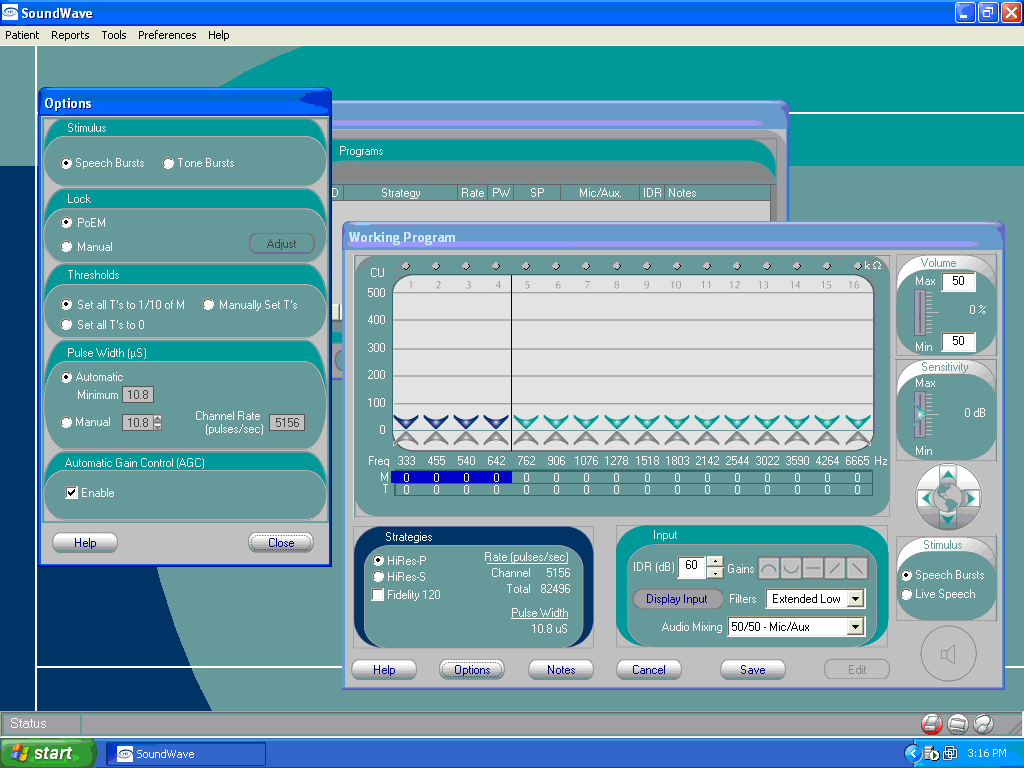
Task: Open the Filters dropdown showing Extended Low
Action: click(856, 599)
